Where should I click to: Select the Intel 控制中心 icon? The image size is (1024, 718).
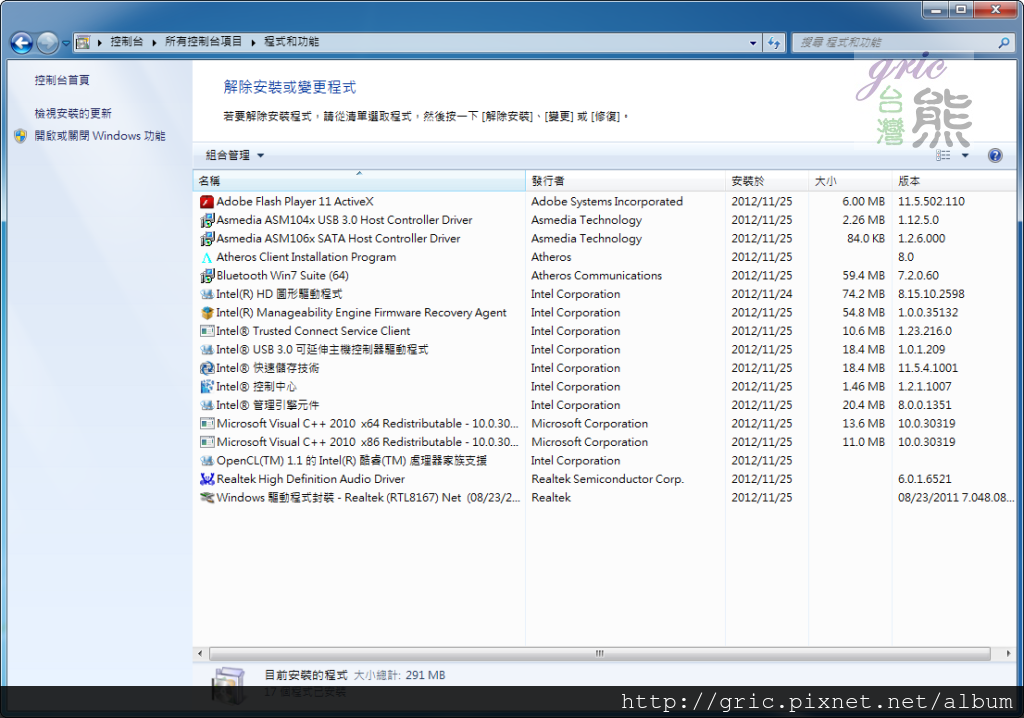207,387
